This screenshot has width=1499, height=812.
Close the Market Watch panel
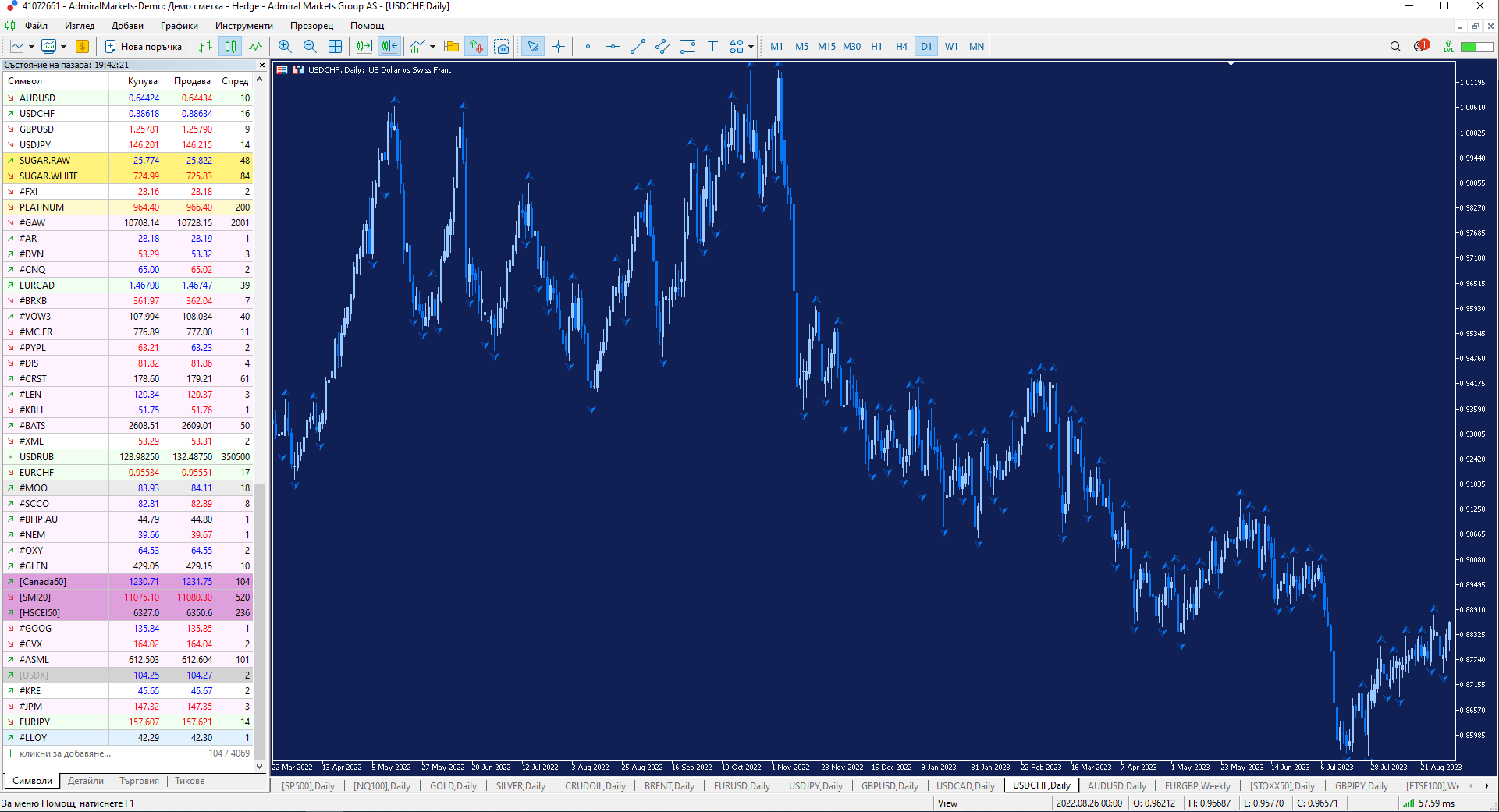click(262, 66)
